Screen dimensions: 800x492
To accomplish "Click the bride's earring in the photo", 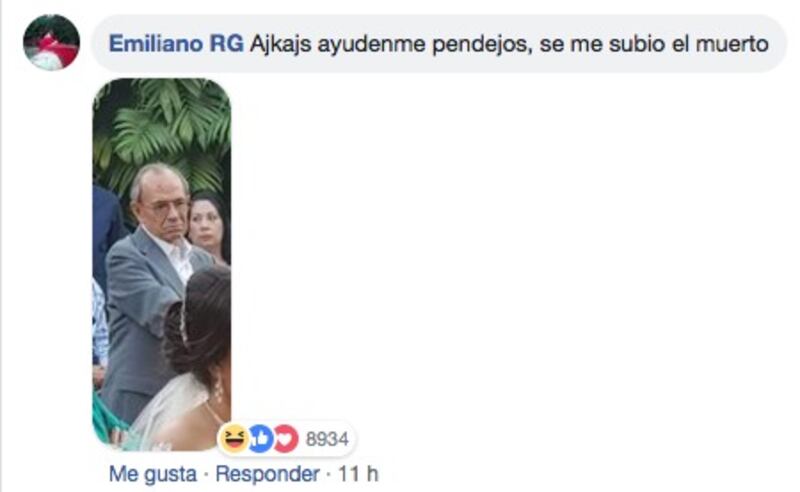I will click(x=218, y=390).
